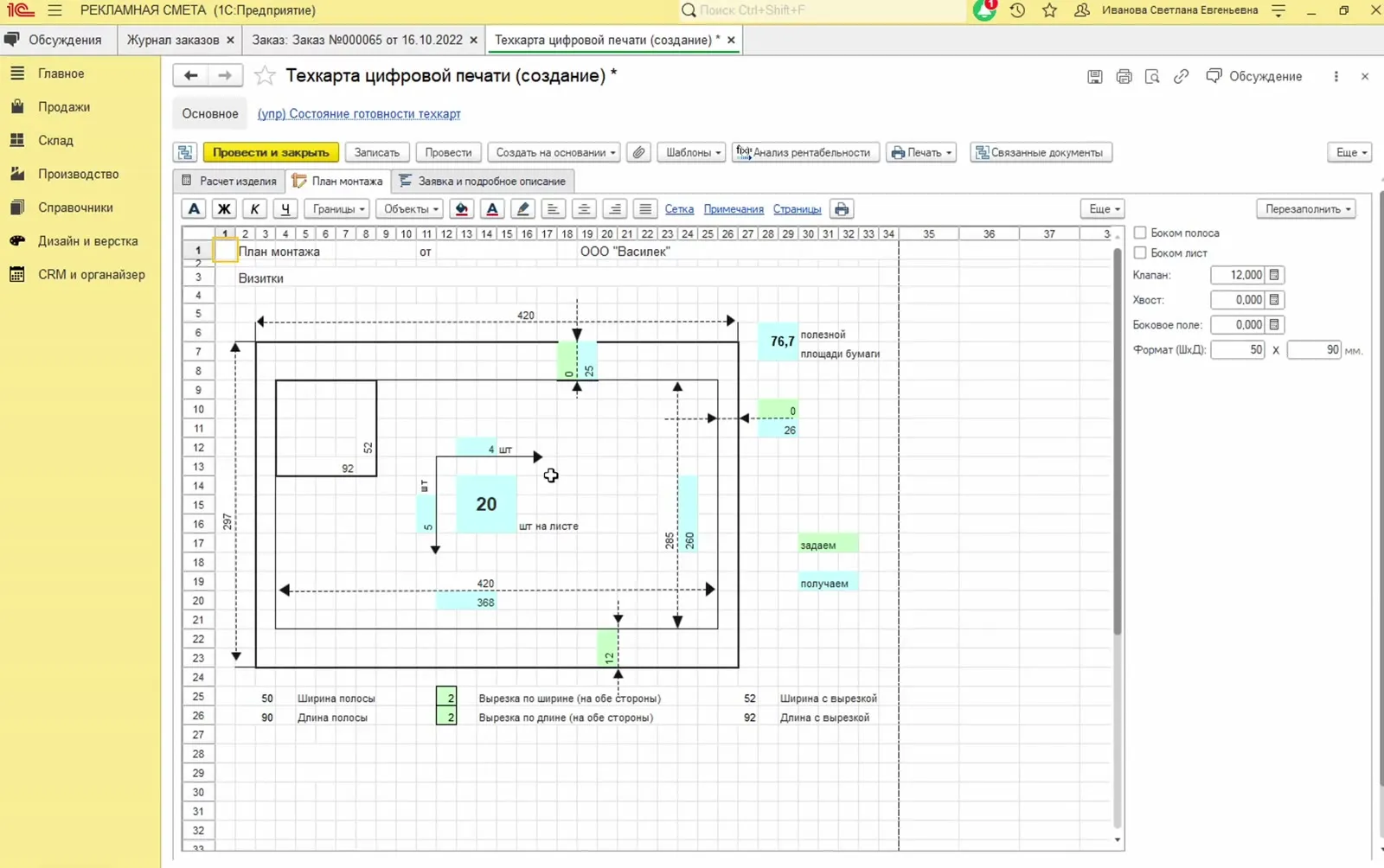Image resolution: width=1384 pixels, height=868 pixels.
Task: Expand the Создать на основании dropdown
Action: pyautogui.click(x=554, y=152)
